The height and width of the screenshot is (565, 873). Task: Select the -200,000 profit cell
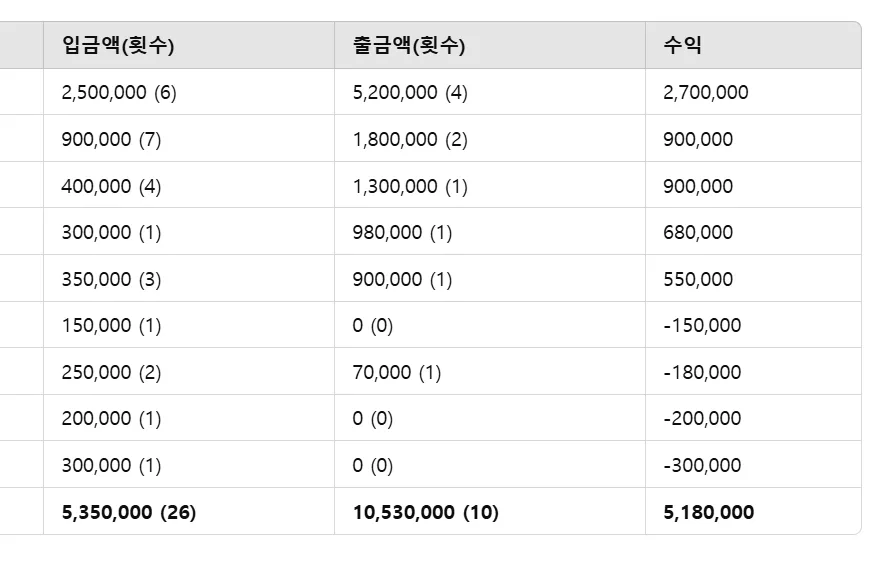click(x=753, y=418)
